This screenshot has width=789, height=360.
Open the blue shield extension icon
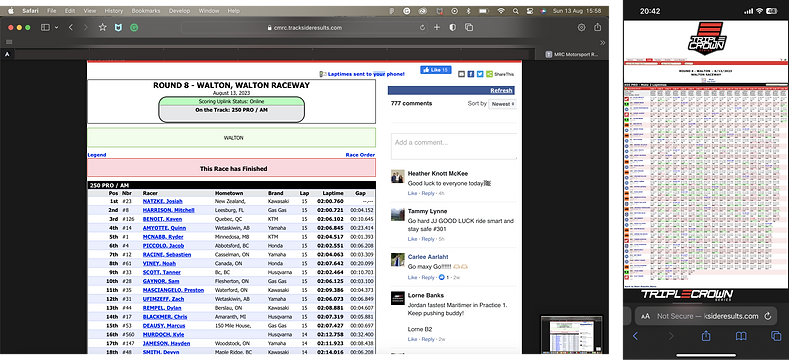pos(118,28)
